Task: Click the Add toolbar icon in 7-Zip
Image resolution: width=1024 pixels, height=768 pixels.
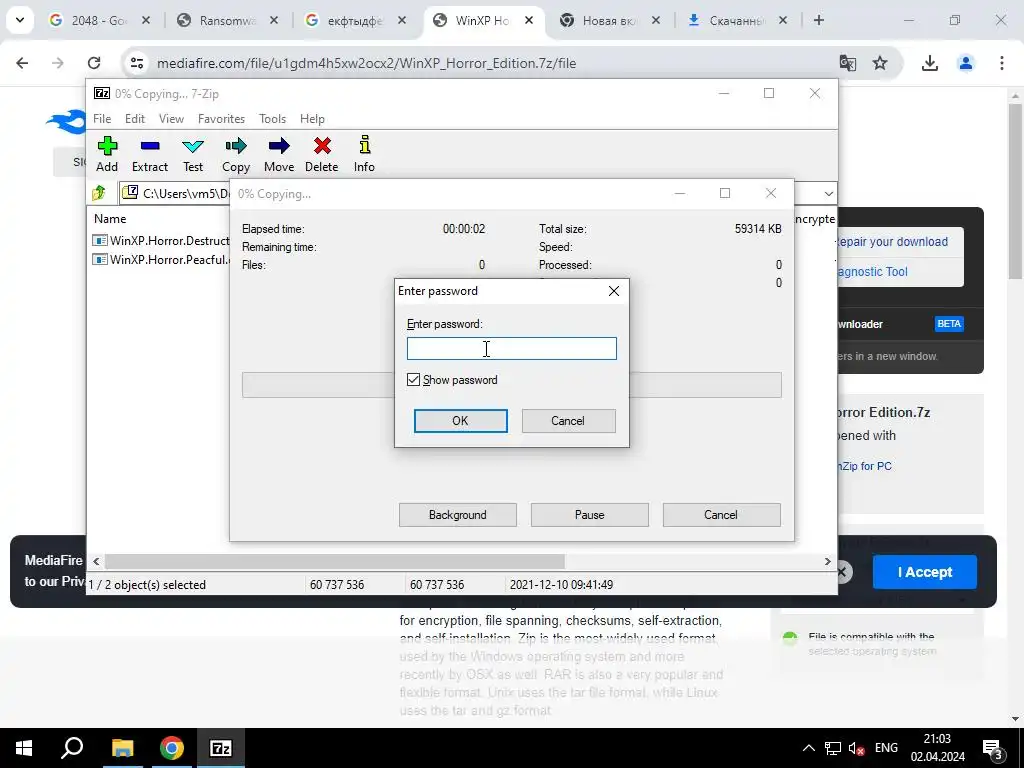Action: click(x=107, y=154)
